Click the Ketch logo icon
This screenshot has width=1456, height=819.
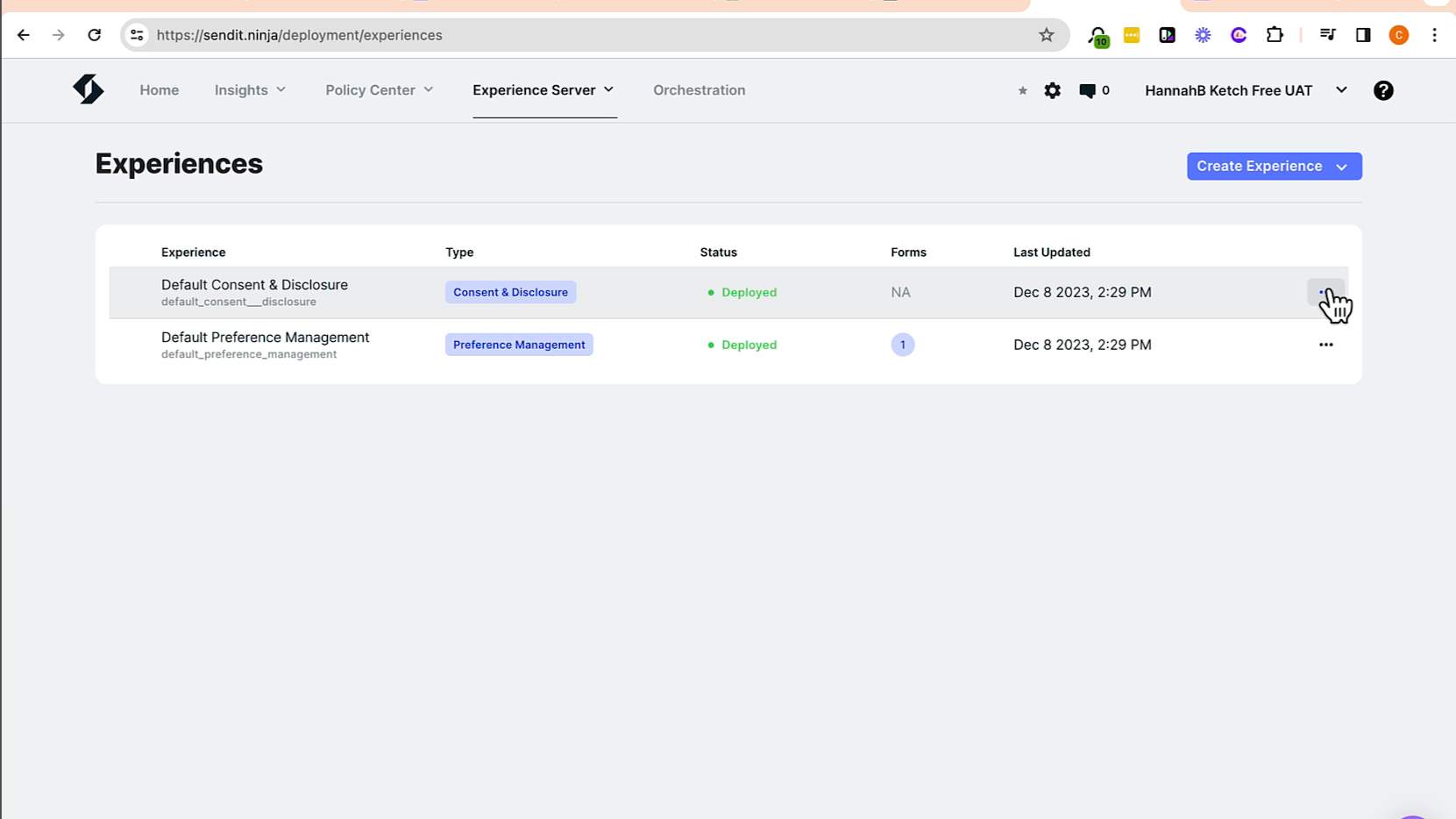tap(88, 89)
